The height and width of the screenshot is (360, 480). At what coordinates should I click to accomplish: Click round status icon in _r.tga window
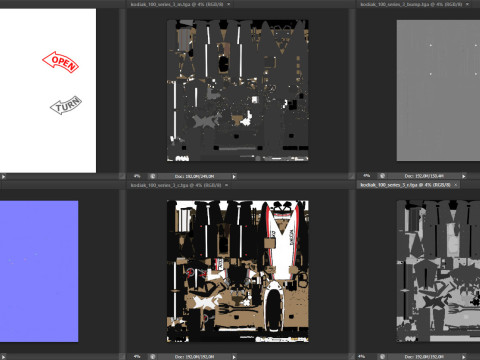pyautogui.click(x=382, y=357)
